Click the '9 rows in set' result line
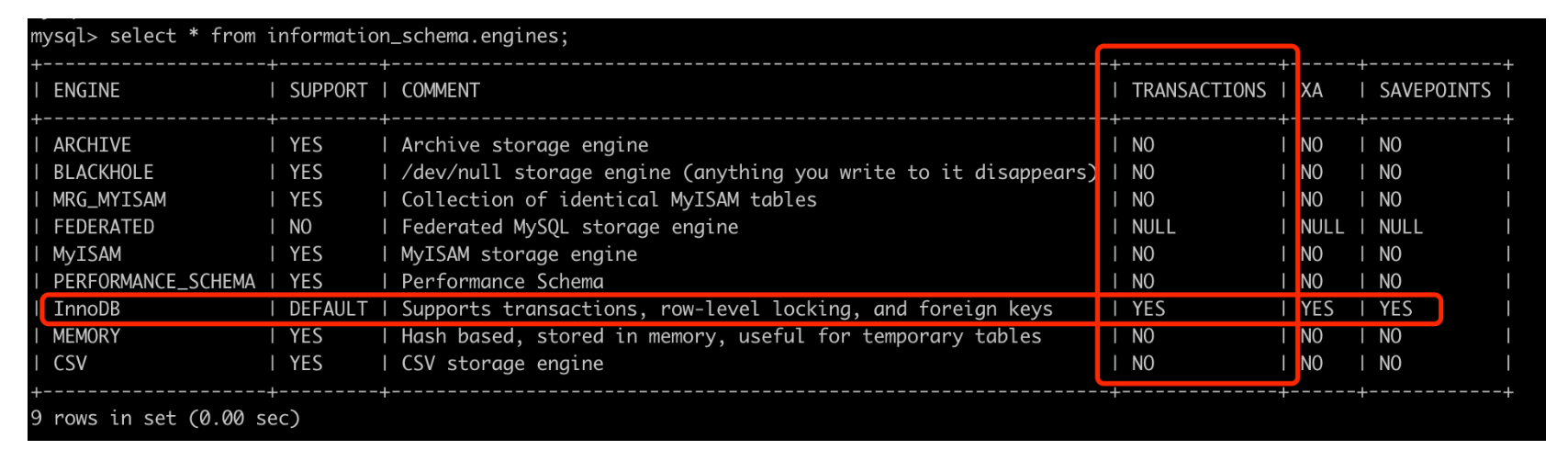The width and height of the screenshot is (1568, 461). (165, 418)
